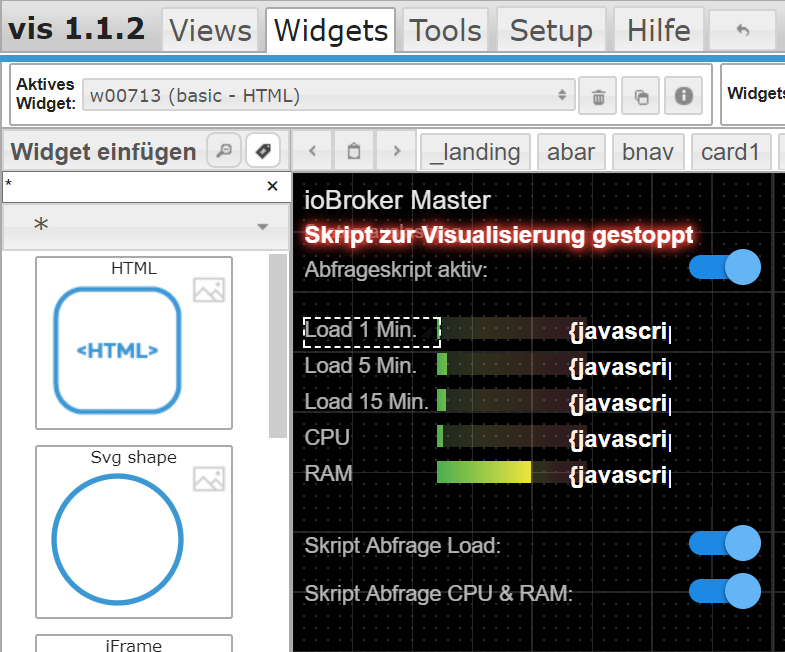This screenshot has width=785, height=652.
Task: Click the widget search magnifier icon
Action: point(224,150)
